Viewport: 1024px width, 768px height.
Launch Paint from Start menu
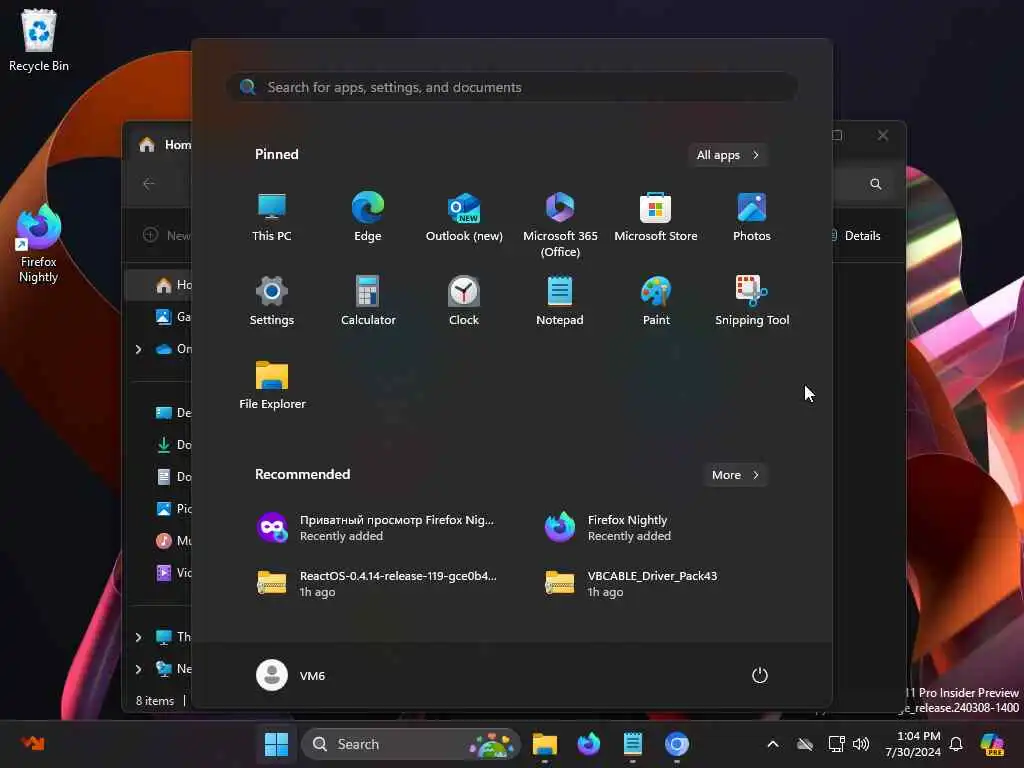click(656, 301)
